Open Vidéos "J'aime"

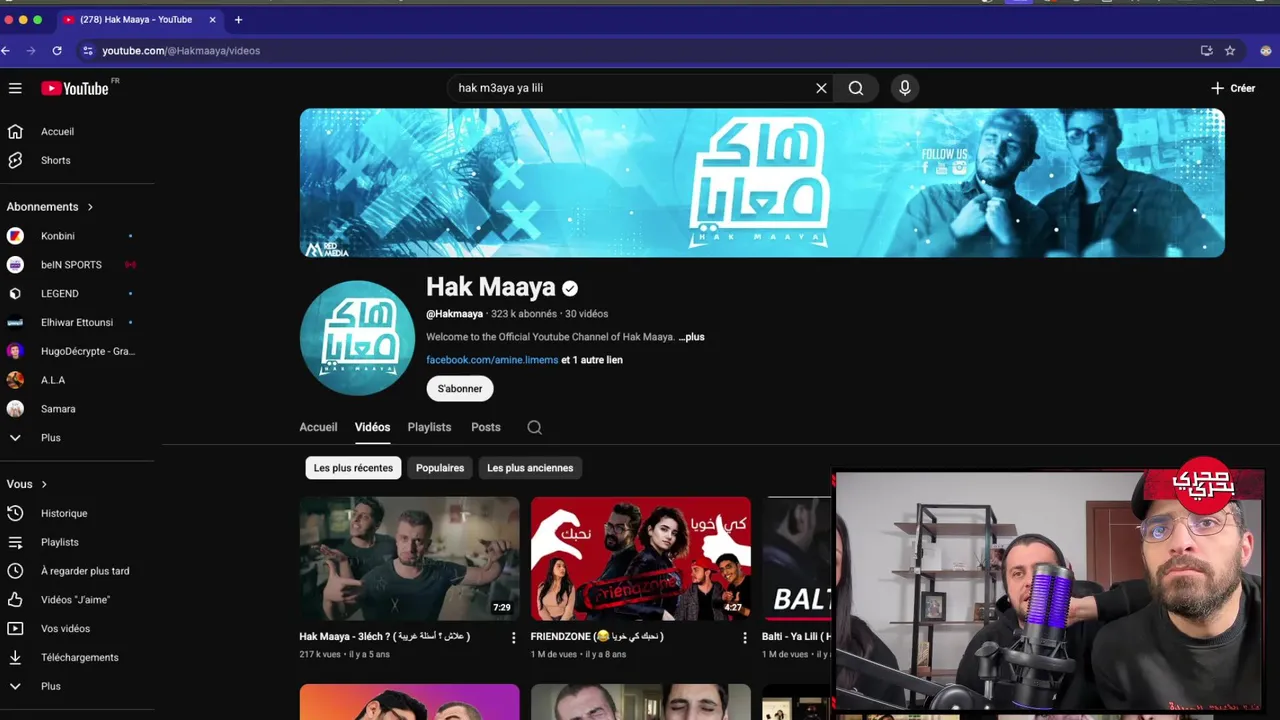coord(77,600)
